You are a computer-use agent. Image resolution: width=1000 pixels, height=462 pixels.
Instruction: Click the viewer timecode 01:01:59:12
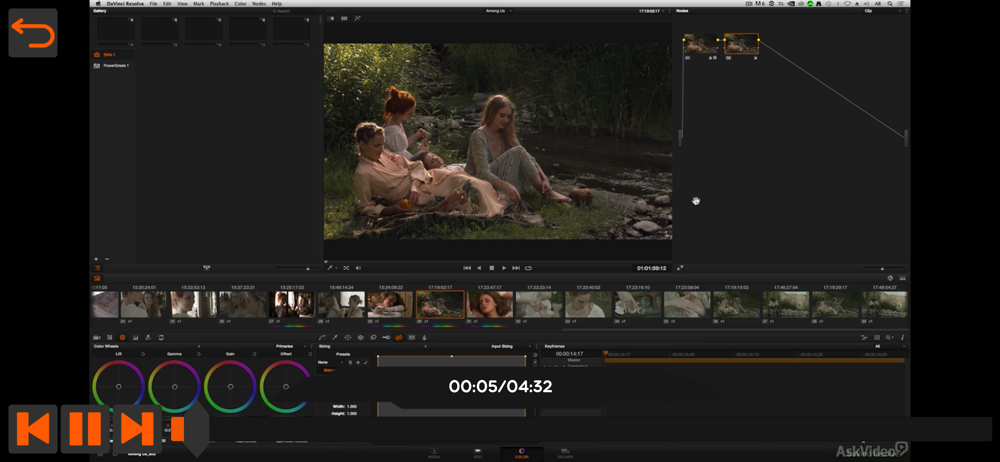click(651, 268)
